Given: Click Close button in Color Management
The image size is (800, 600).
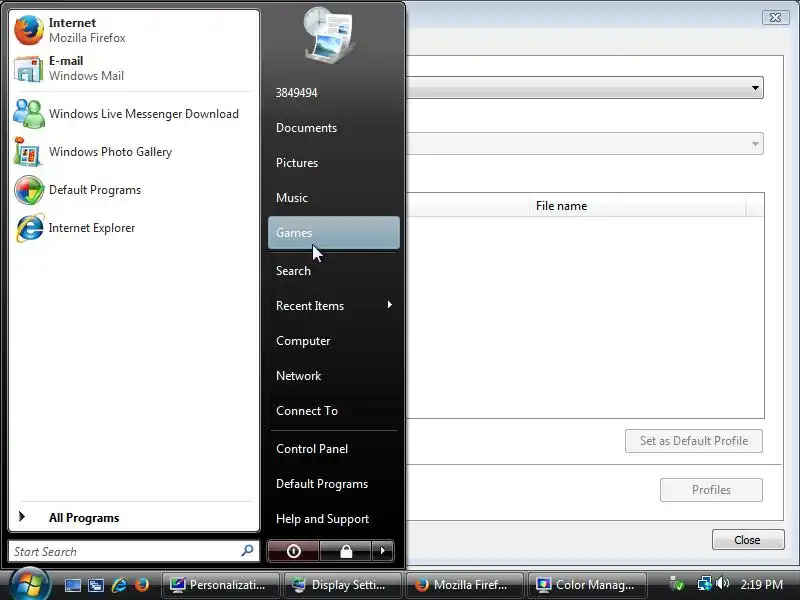Looking at the screenshot, I should point(748,540).
